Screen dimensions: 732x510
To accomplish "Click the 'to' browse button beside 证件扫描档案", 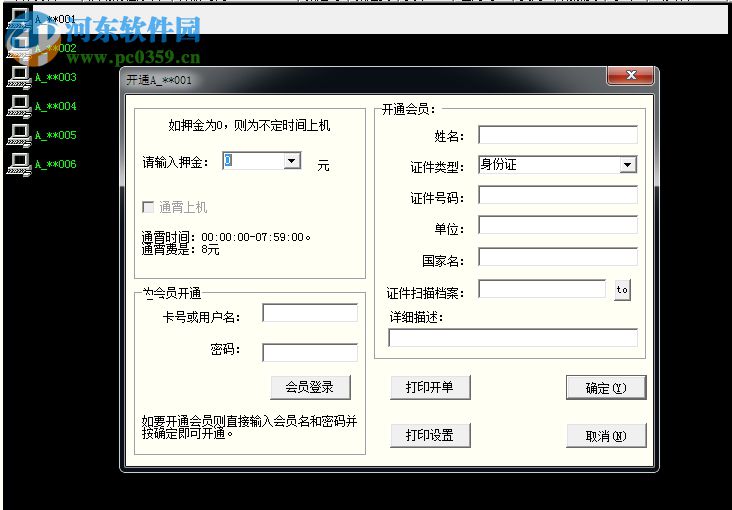I will tap(622, 290).
